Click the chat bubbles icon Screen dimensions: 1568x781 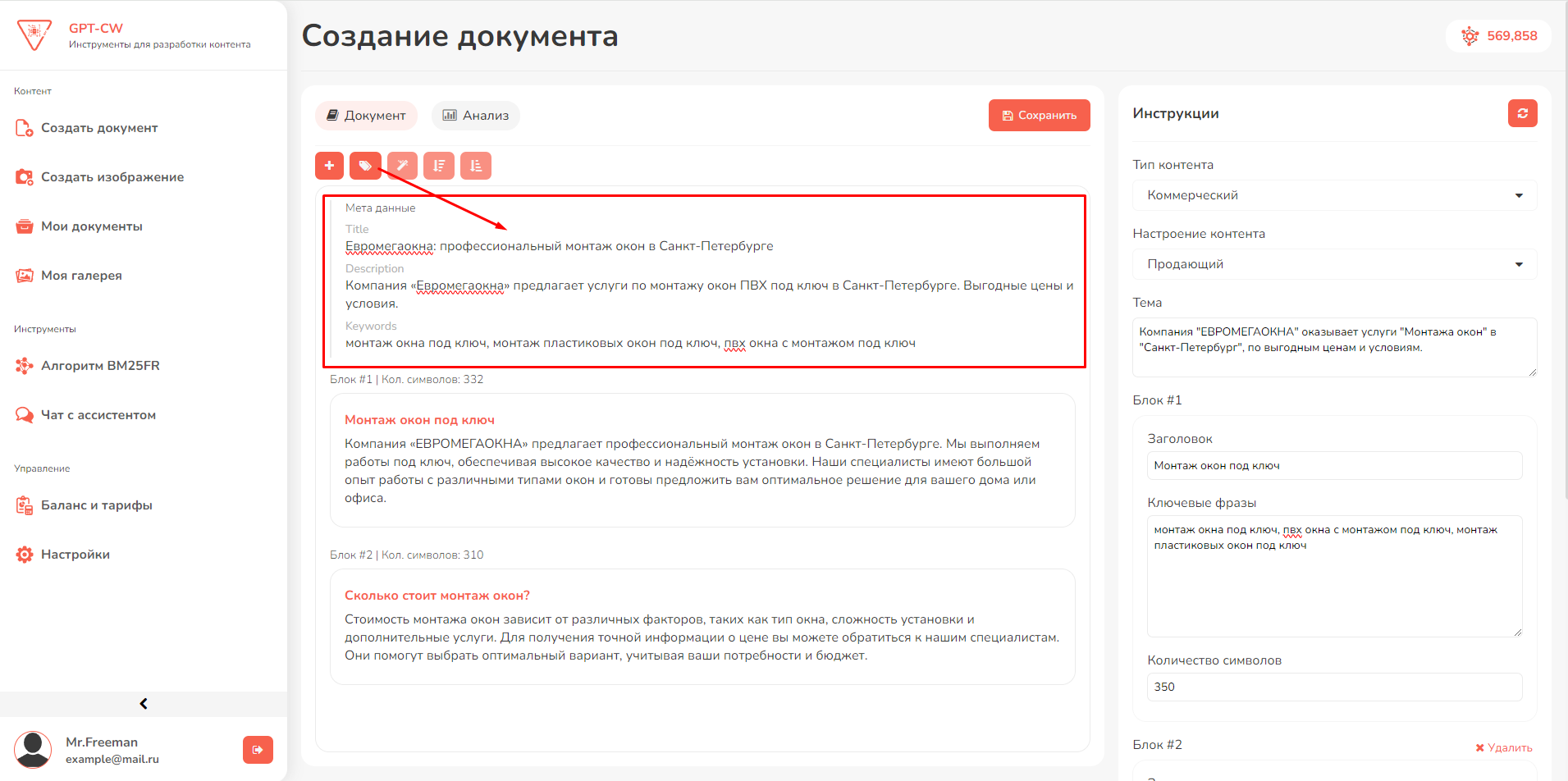click(25, 415)
